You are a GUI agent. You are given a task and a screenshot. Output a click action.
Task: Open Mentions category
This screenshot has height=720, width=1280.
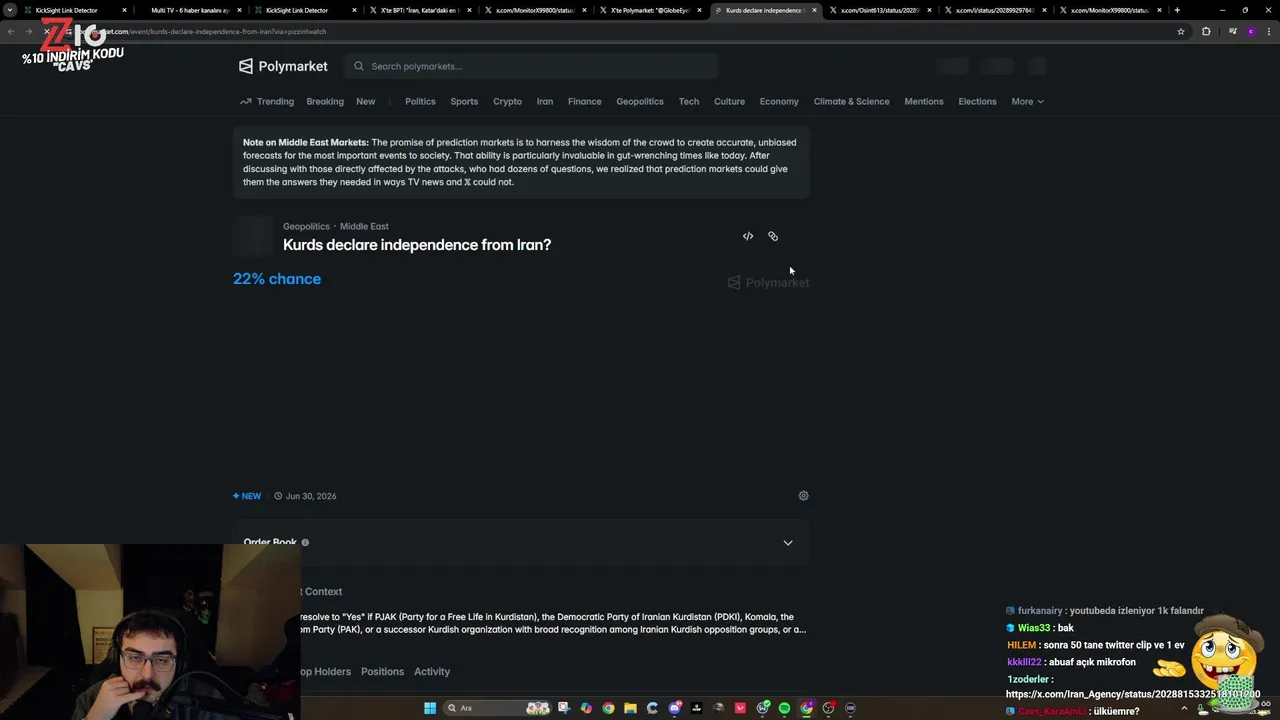coord(924,101)
